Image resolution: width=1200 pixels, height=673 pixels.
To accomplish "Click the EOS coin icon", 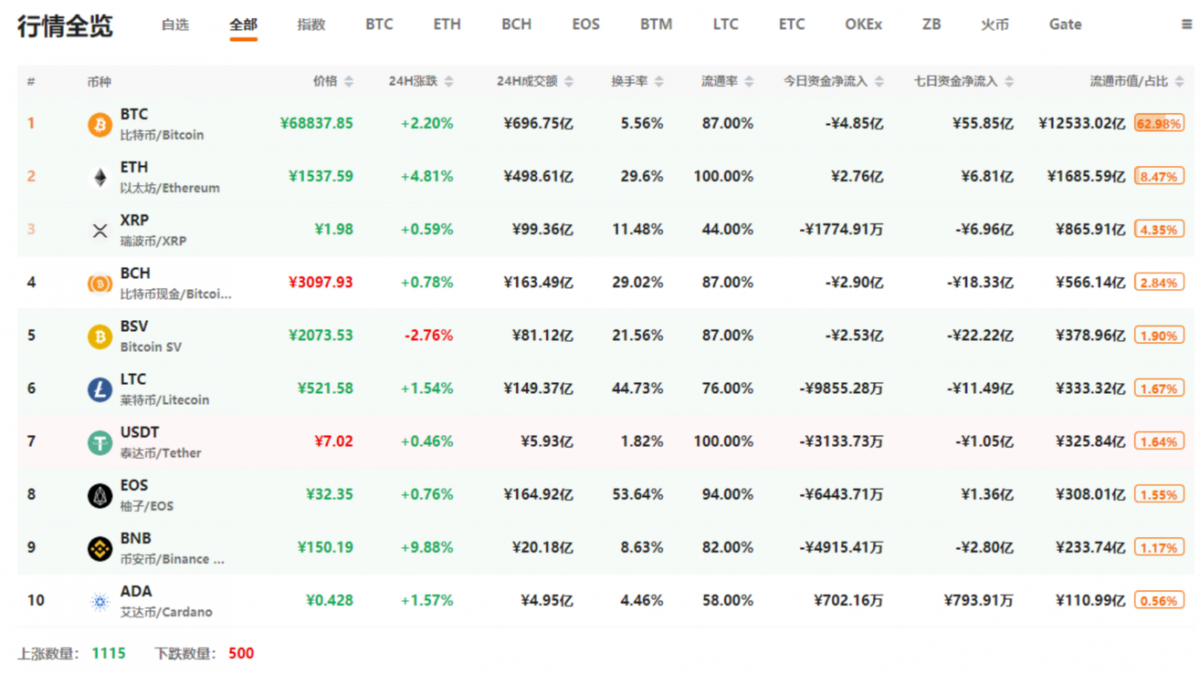I will tap(100, 495).
